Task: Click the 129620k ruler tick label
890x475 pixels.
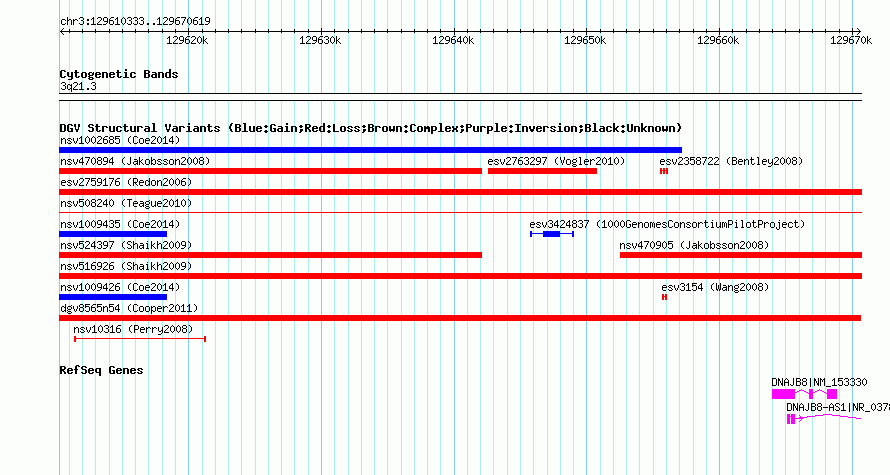Action: click(x=187, y=40)
